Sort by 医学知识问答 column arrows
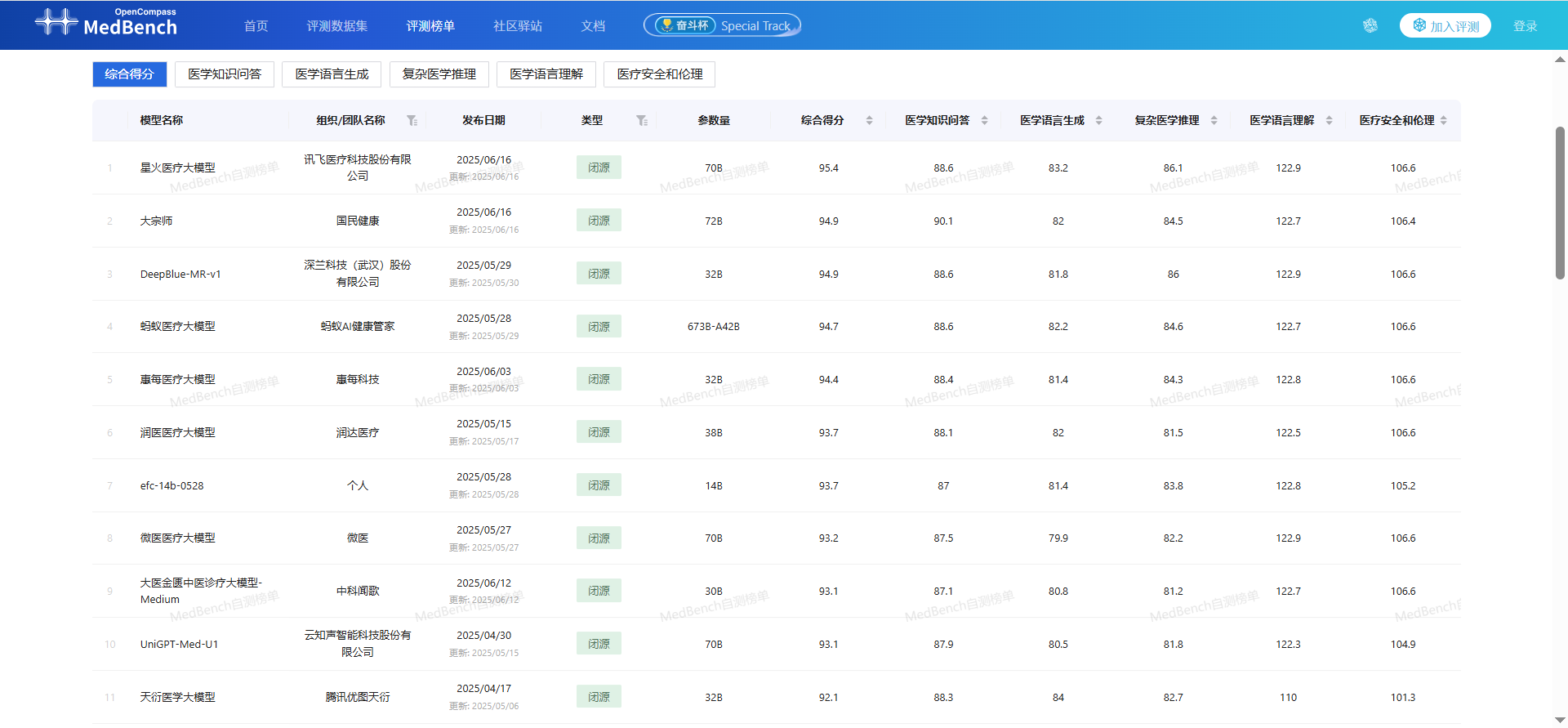This screenshot has height=728, width=1568. (984, 121)
